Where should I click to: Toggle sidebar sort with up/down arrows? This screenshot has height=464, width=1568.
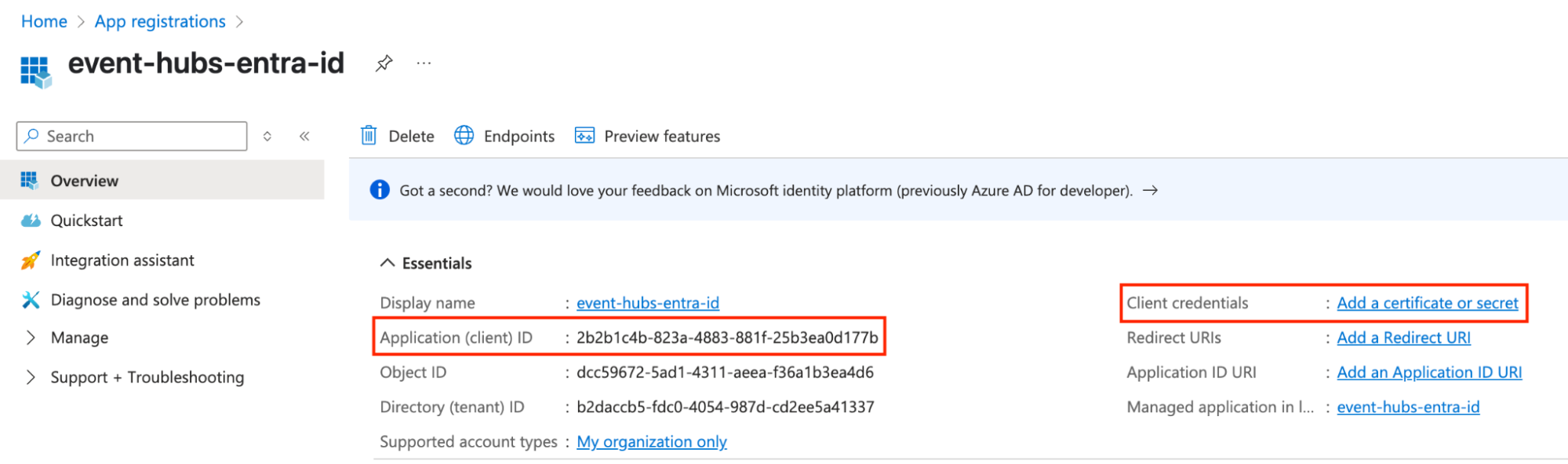267,136
